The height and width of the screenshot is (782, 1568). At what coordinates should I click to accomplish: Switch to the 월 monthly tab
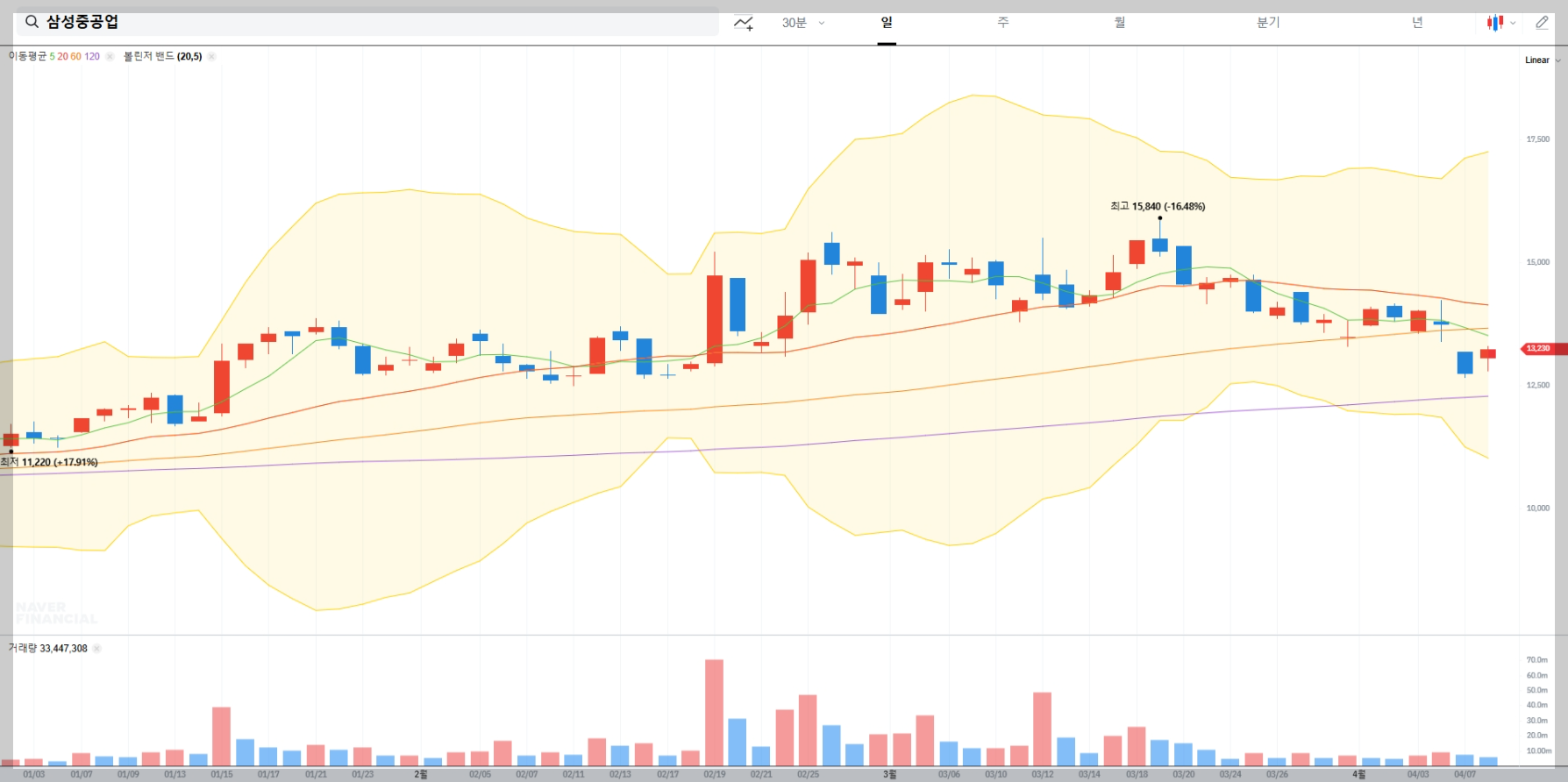pos(1120,23)
